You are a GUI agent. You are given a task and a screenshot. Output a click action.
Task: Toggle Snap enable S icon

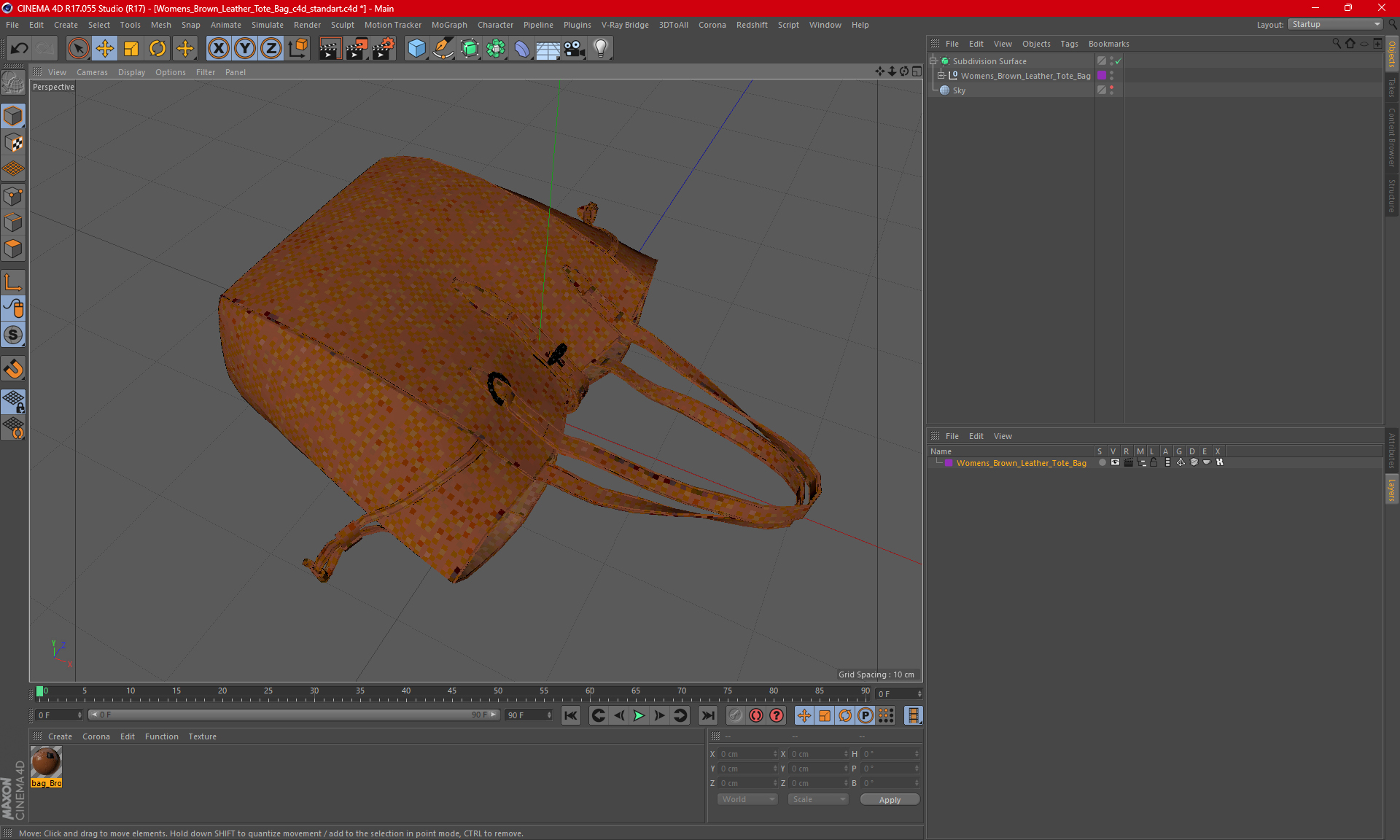pos(13,335)
